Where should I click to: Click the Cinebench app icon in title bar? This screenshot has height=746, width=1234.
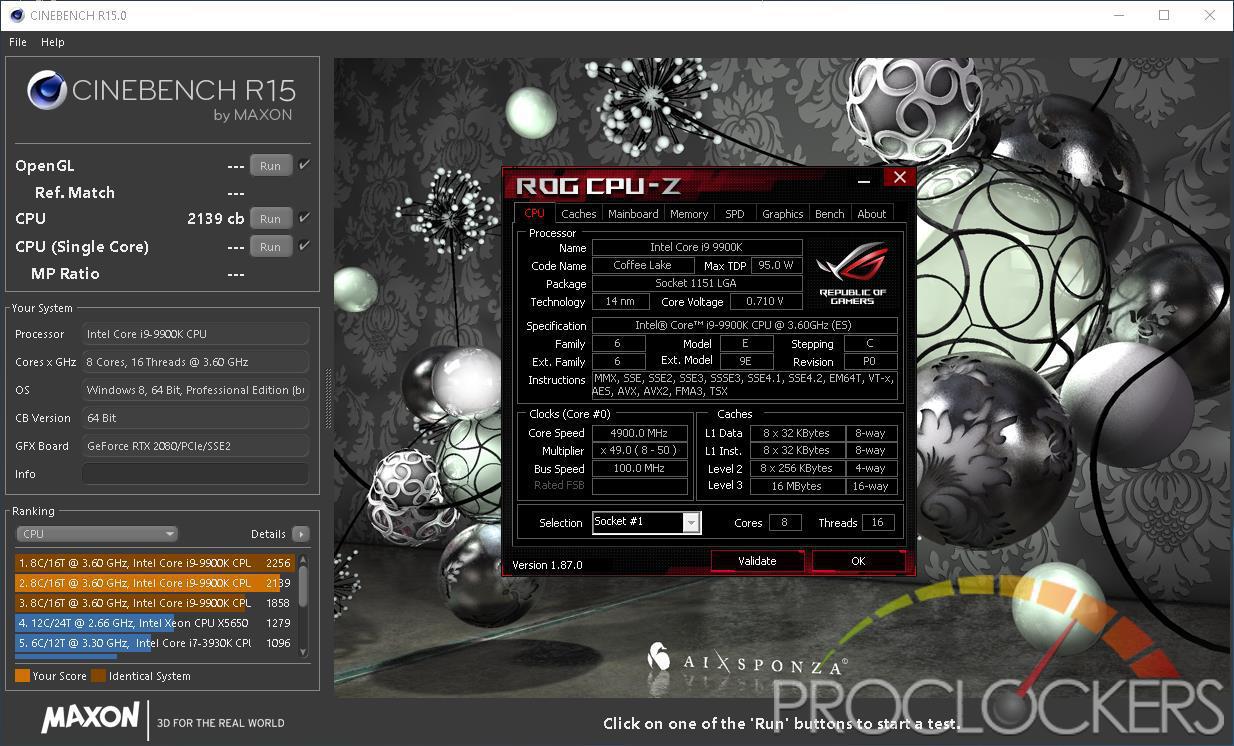(x=16, y=15)
